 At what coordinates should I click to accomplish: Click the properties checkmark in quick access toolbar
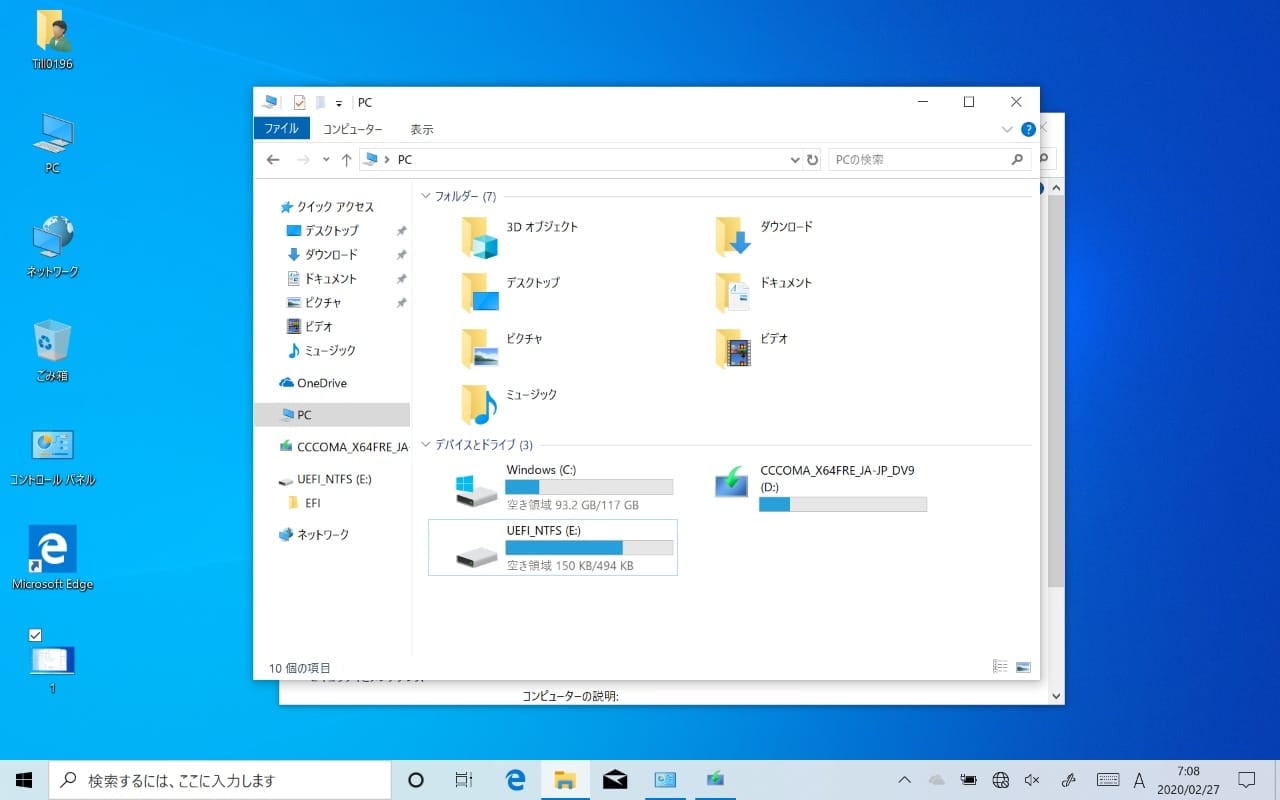point(299,102)
